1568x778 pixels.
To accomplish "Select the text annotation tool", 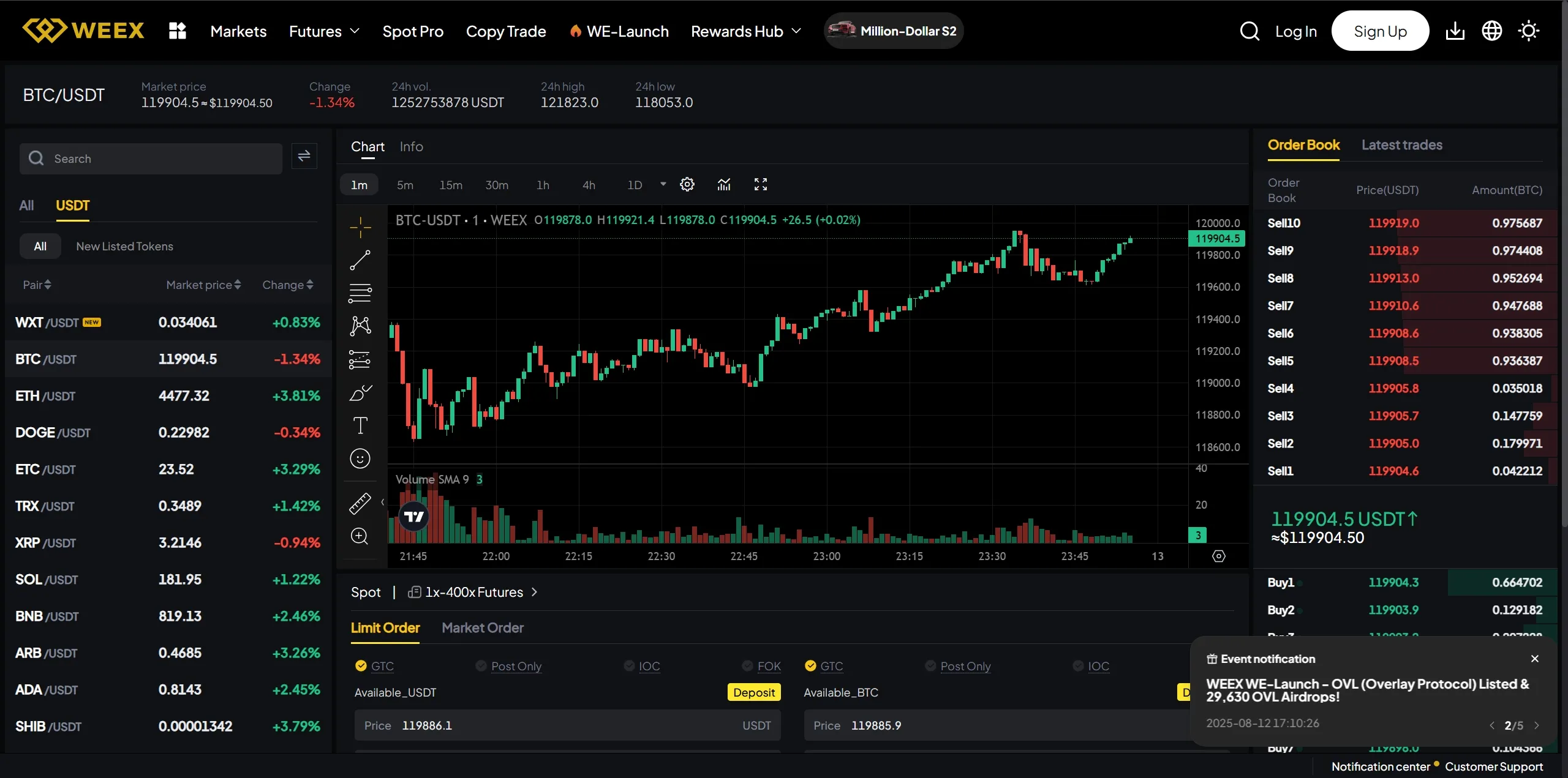I will tap(360, 425).
